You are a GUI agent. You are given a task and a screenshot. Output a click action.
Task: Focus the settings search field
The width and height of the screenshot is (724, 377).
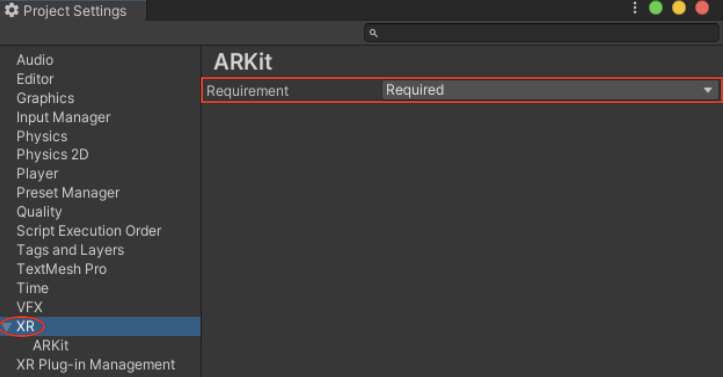(541, 33)
